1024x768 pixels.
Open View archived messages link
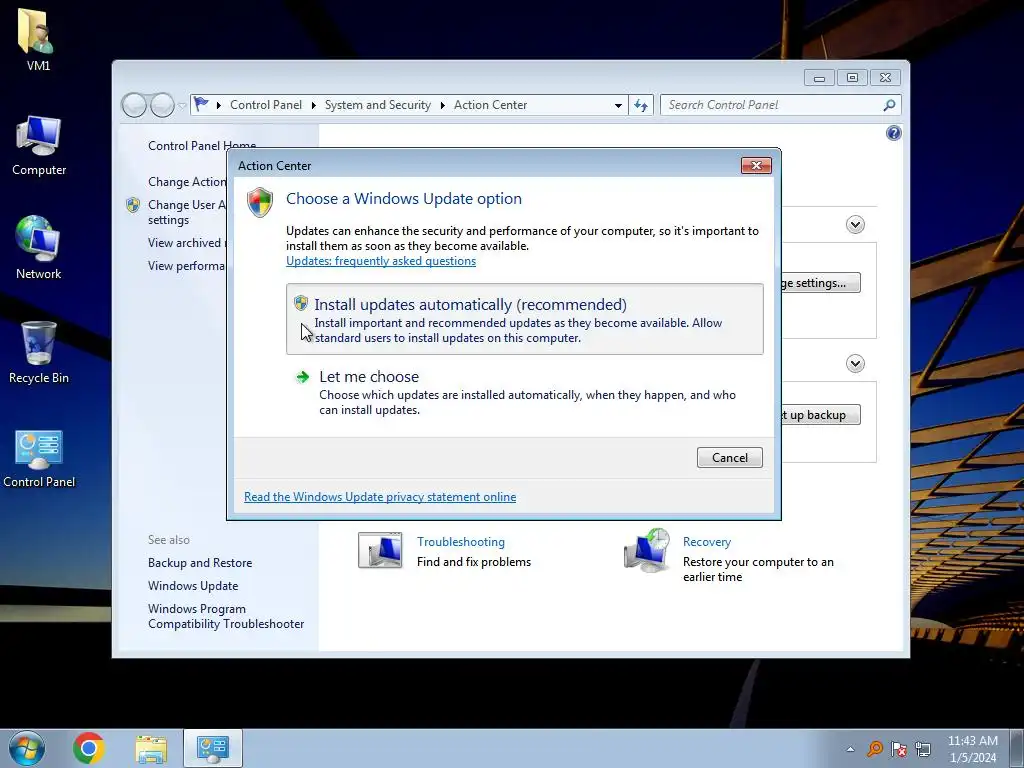coord(187,243)
